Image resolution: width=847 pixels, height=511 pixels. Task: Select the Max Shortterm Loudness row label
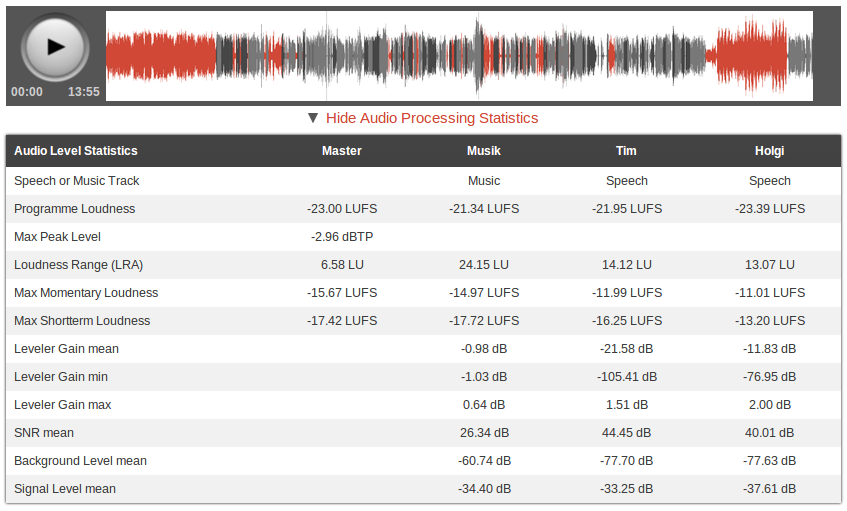click(82, 321)
